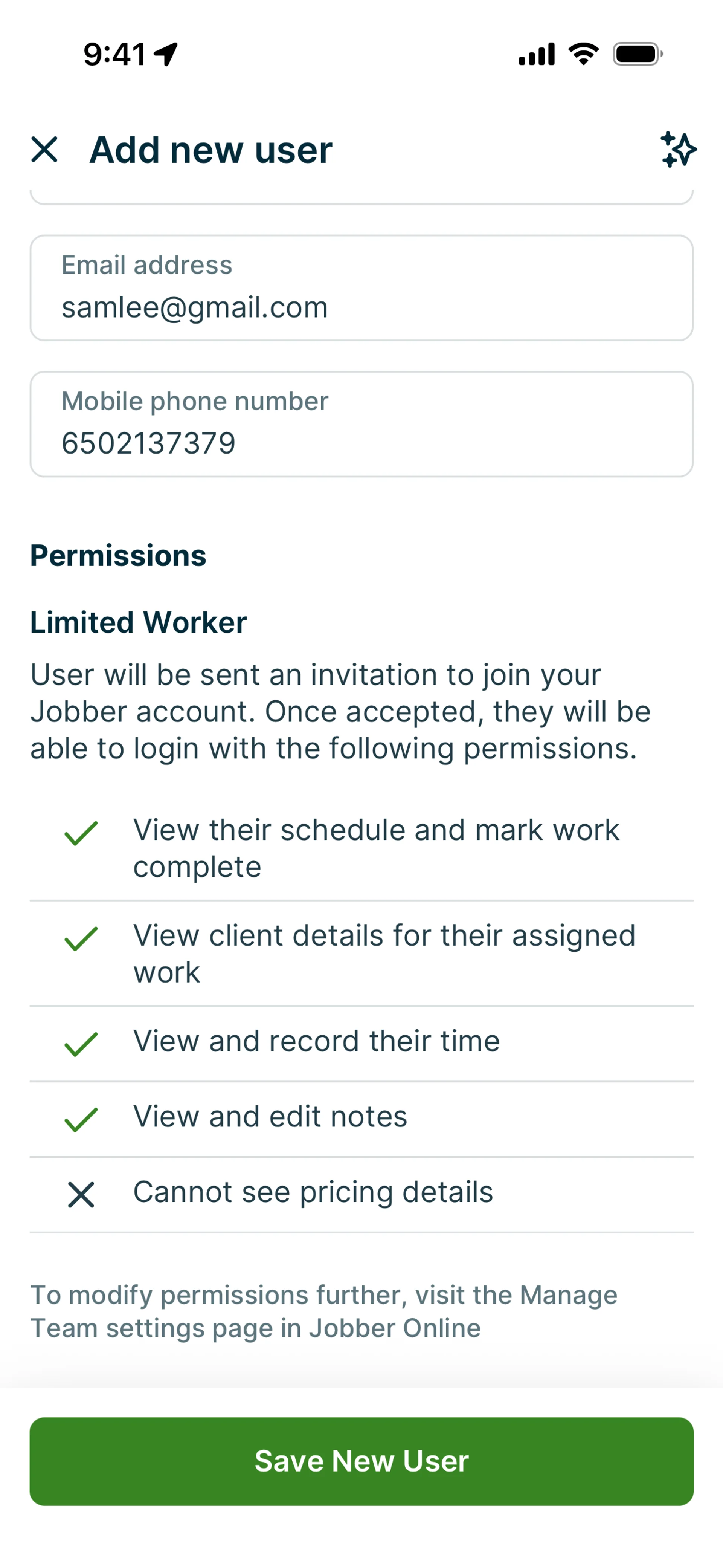Tap the cellular signal bars icon

point(536,54)
